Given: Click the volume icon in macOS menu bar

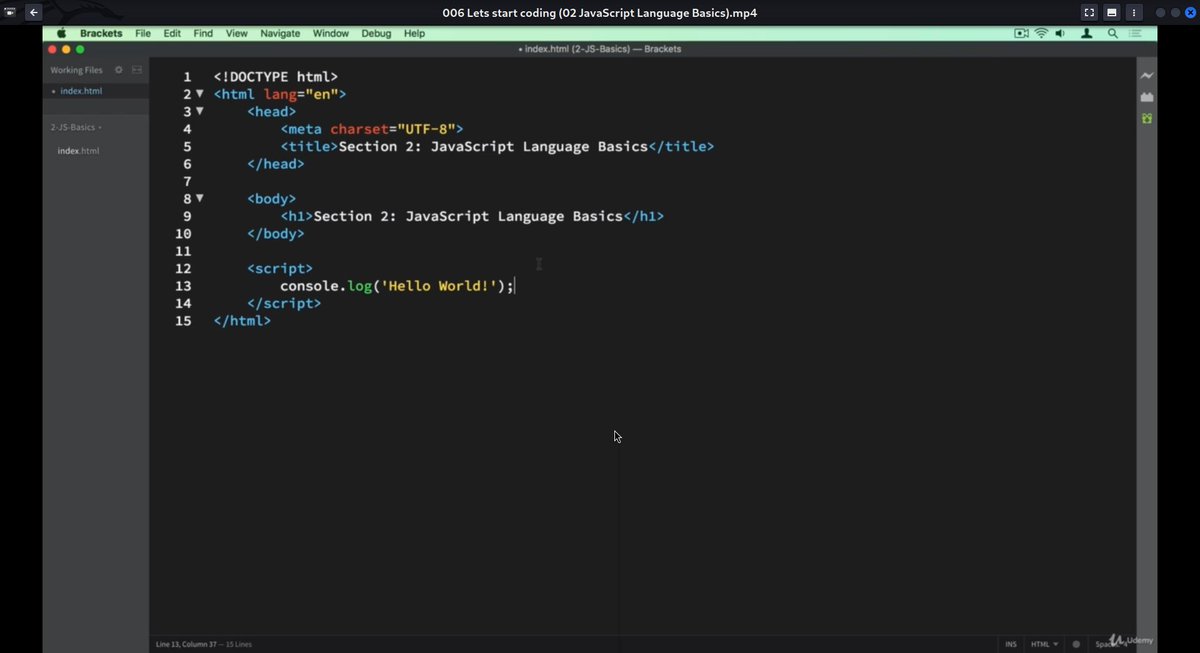Looking at the screenshot, I should (1060, 33).
